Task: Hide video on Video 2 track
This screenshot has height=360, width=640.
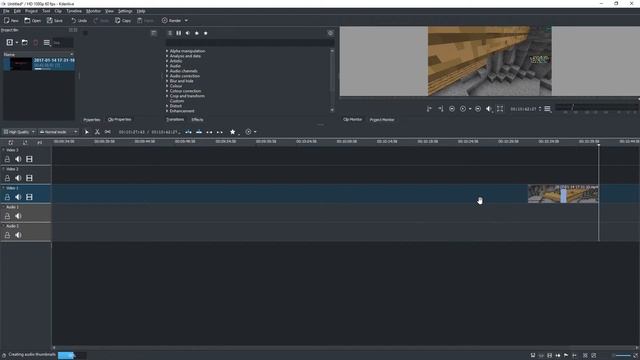Action: pos(29,178)
